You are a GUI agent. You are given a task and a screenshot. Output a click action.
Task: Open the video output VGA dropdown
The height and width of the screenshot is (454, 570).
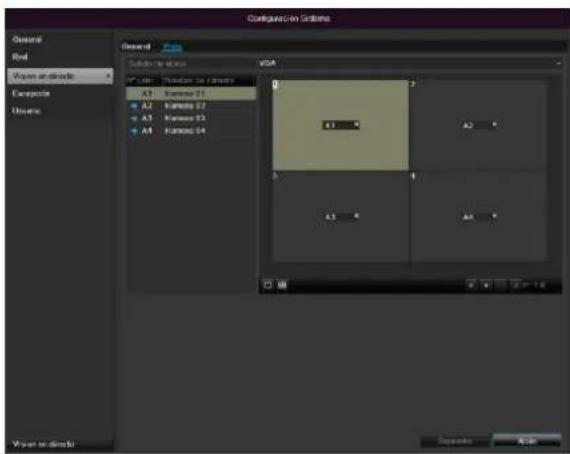coord(410,64)
